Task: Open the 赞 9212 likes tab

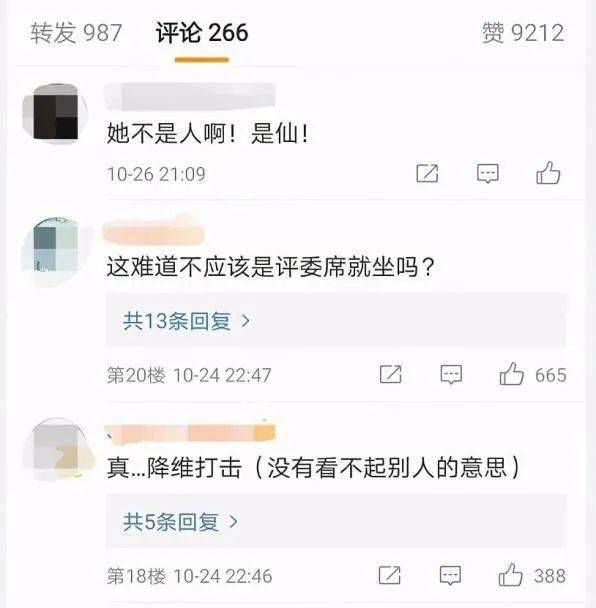Action: [523, 33]
